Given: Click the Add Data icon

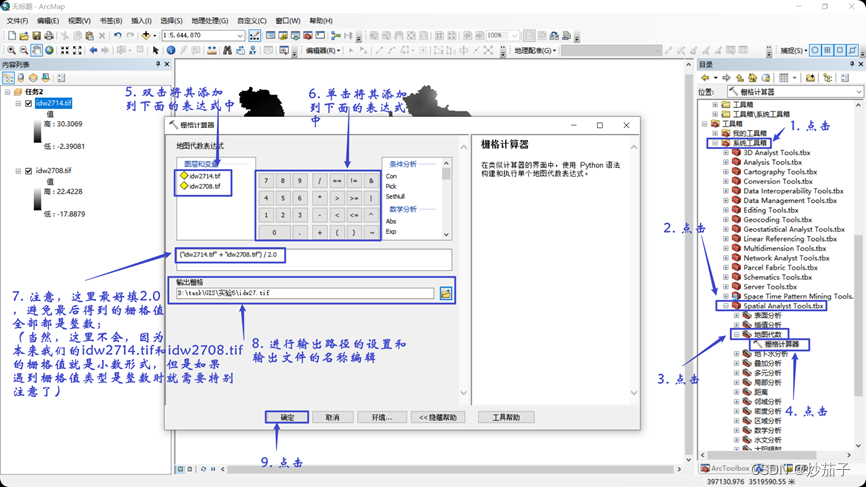Looking at the screenshot, I should point(146,35).
